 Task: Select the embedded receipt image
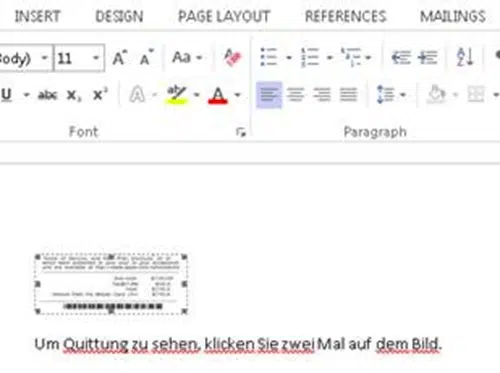[x=111, y=284]
